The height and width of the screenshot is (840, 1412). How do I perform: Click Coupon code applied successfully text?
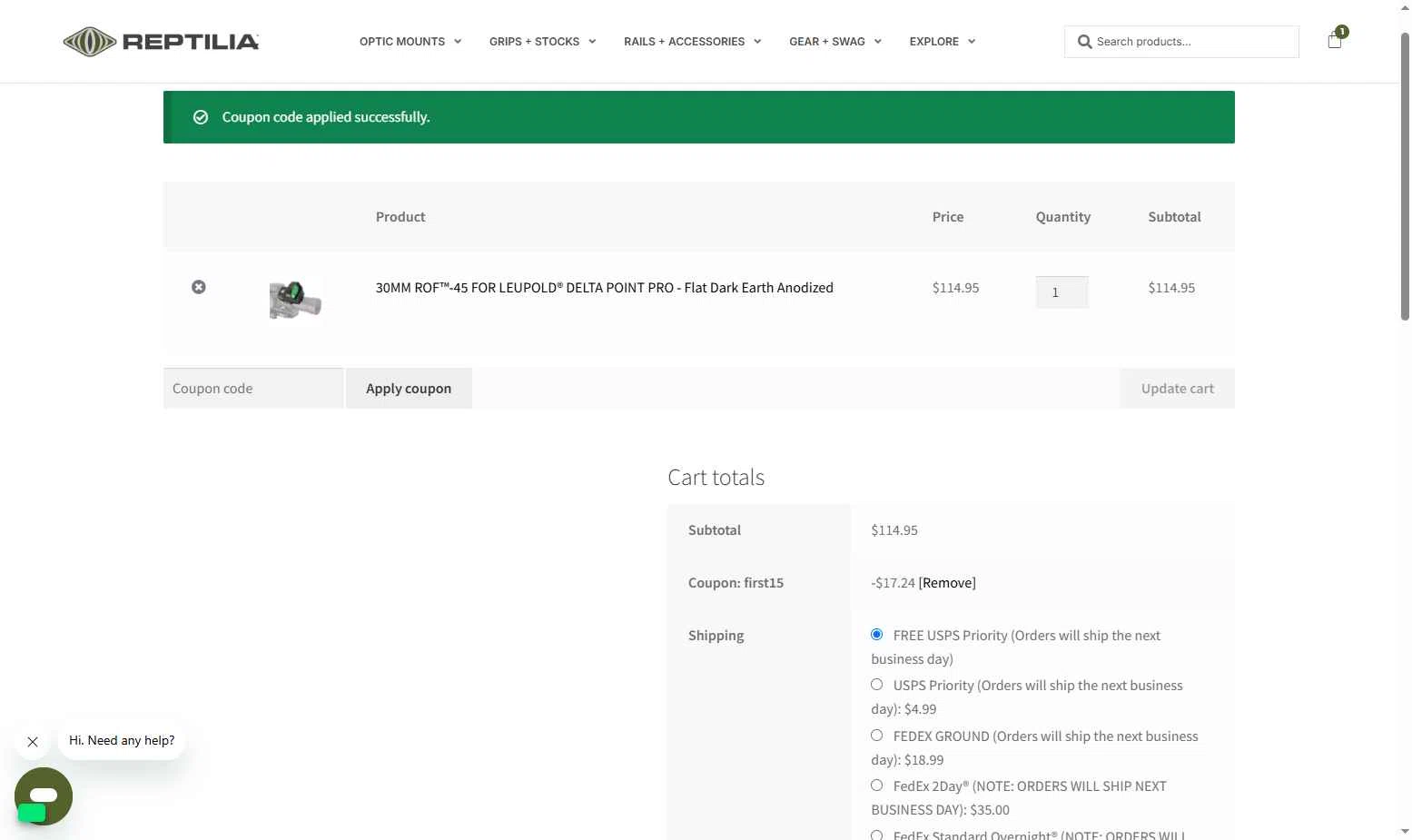pyautogui.click(x=326, y=117)
